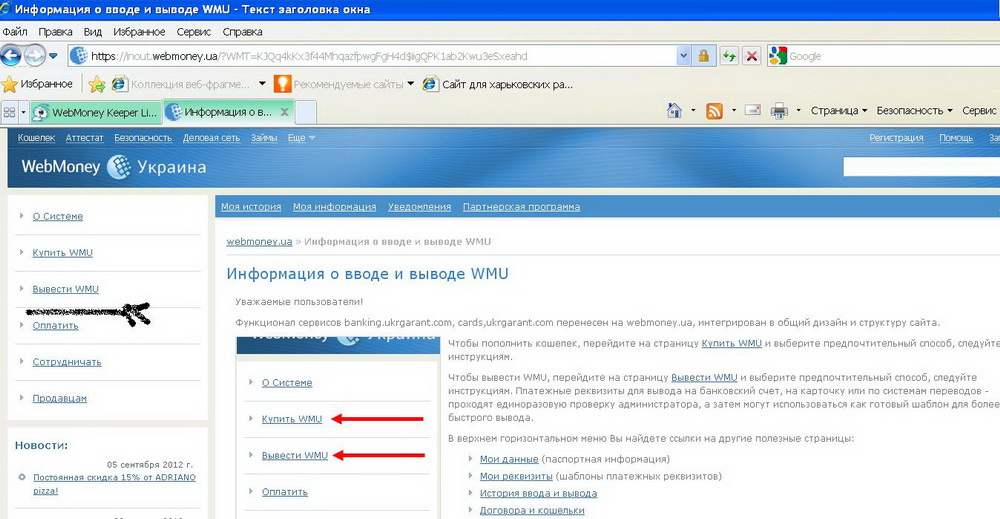Click the security lock icon
Image resolution: width=1000 pixels, height=519 pixels.
tap(704, 56)
